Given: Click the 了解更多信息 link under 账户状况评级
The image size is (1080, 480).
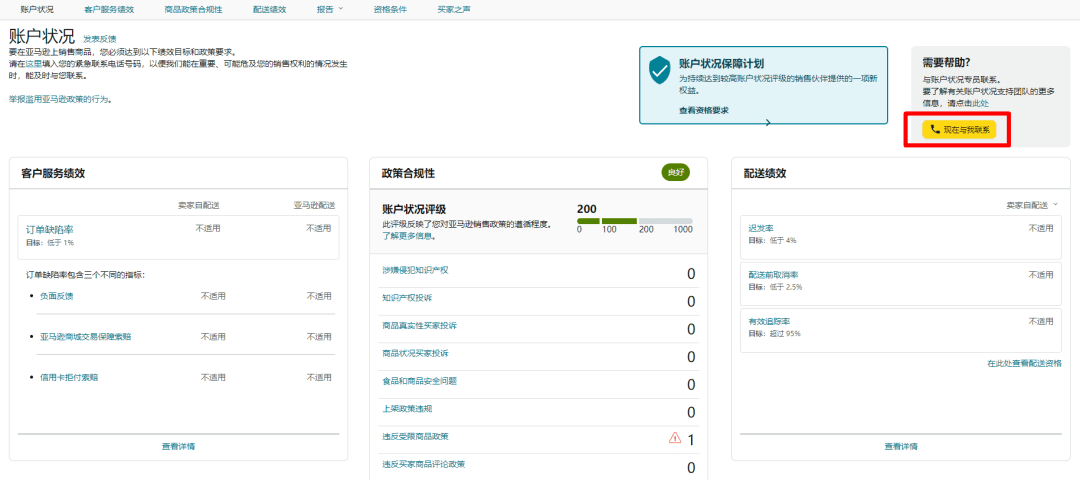Looking at the screenshot, I should pos(408,236).
